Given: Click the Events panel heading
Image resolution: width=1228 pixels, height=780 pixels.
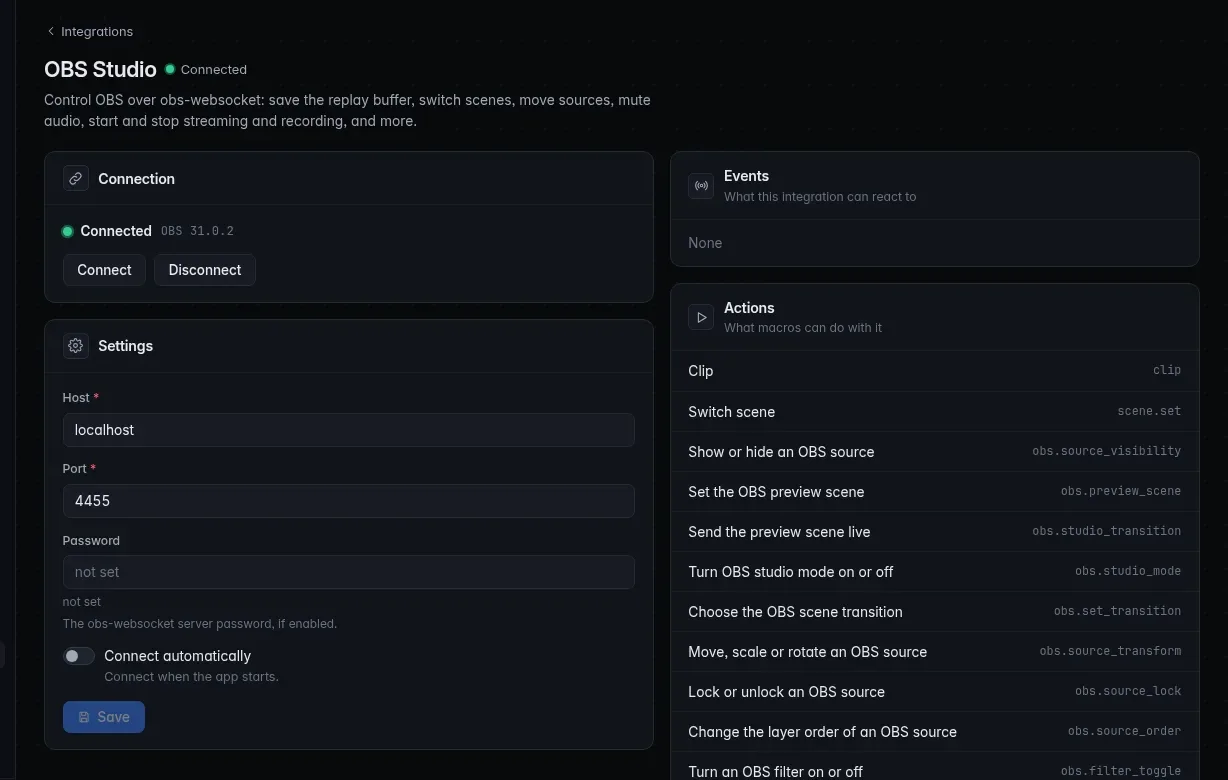Looking at the screenshot, I should tap(746, 176).
